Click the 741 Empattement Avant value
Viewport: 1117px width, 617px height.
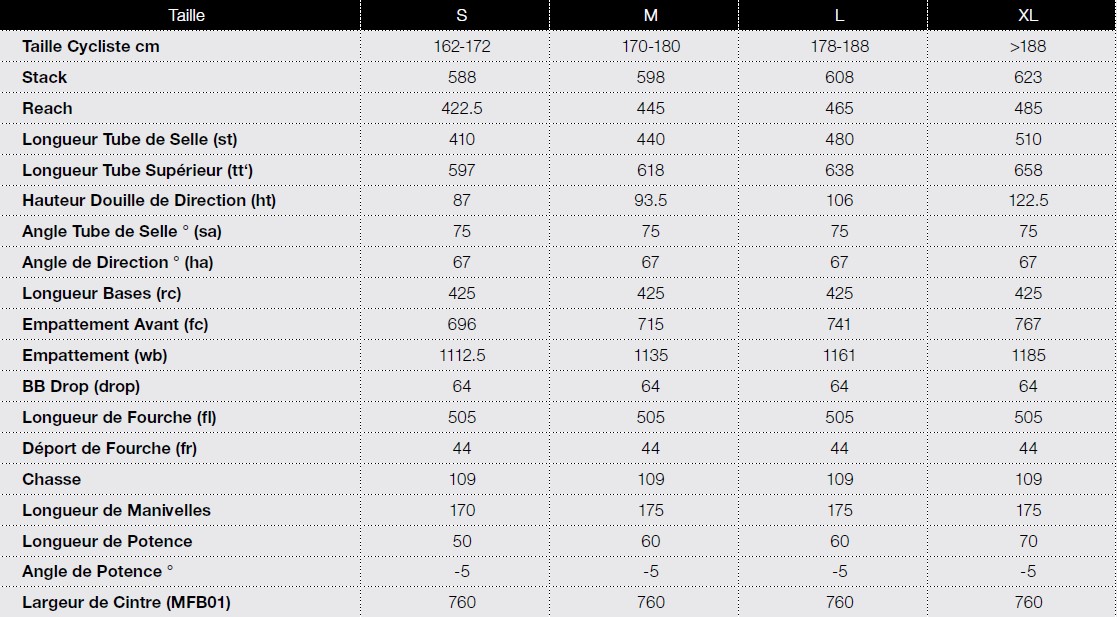point(839,324)
